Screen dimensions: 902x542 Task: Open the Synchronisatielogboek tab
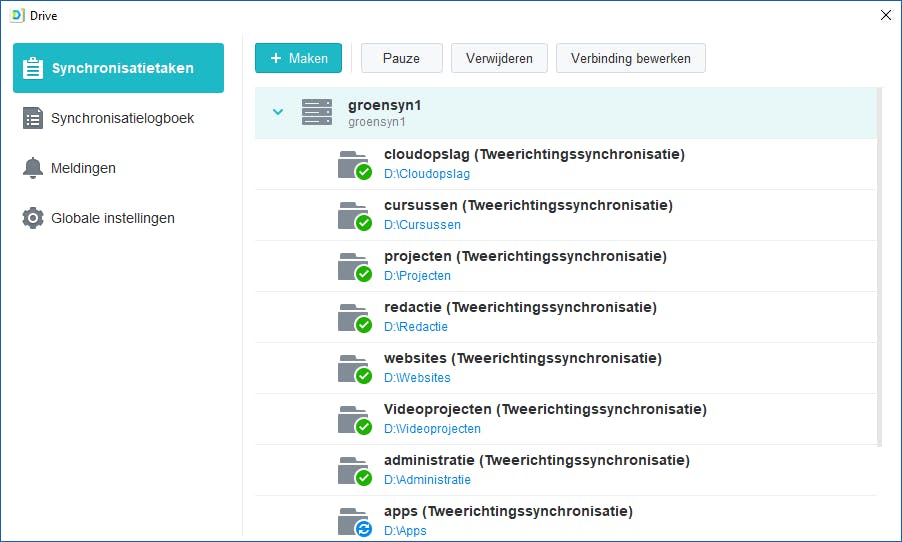pos(119,118)
